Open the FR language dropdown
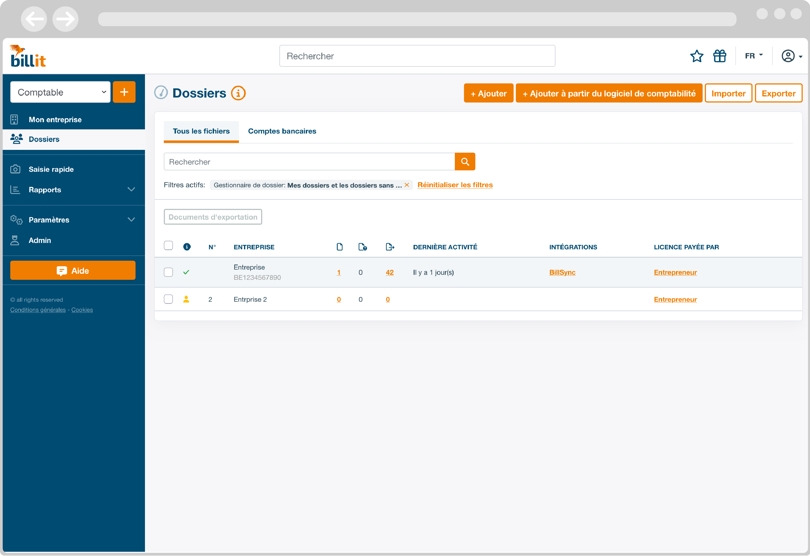 coord(753,56)
